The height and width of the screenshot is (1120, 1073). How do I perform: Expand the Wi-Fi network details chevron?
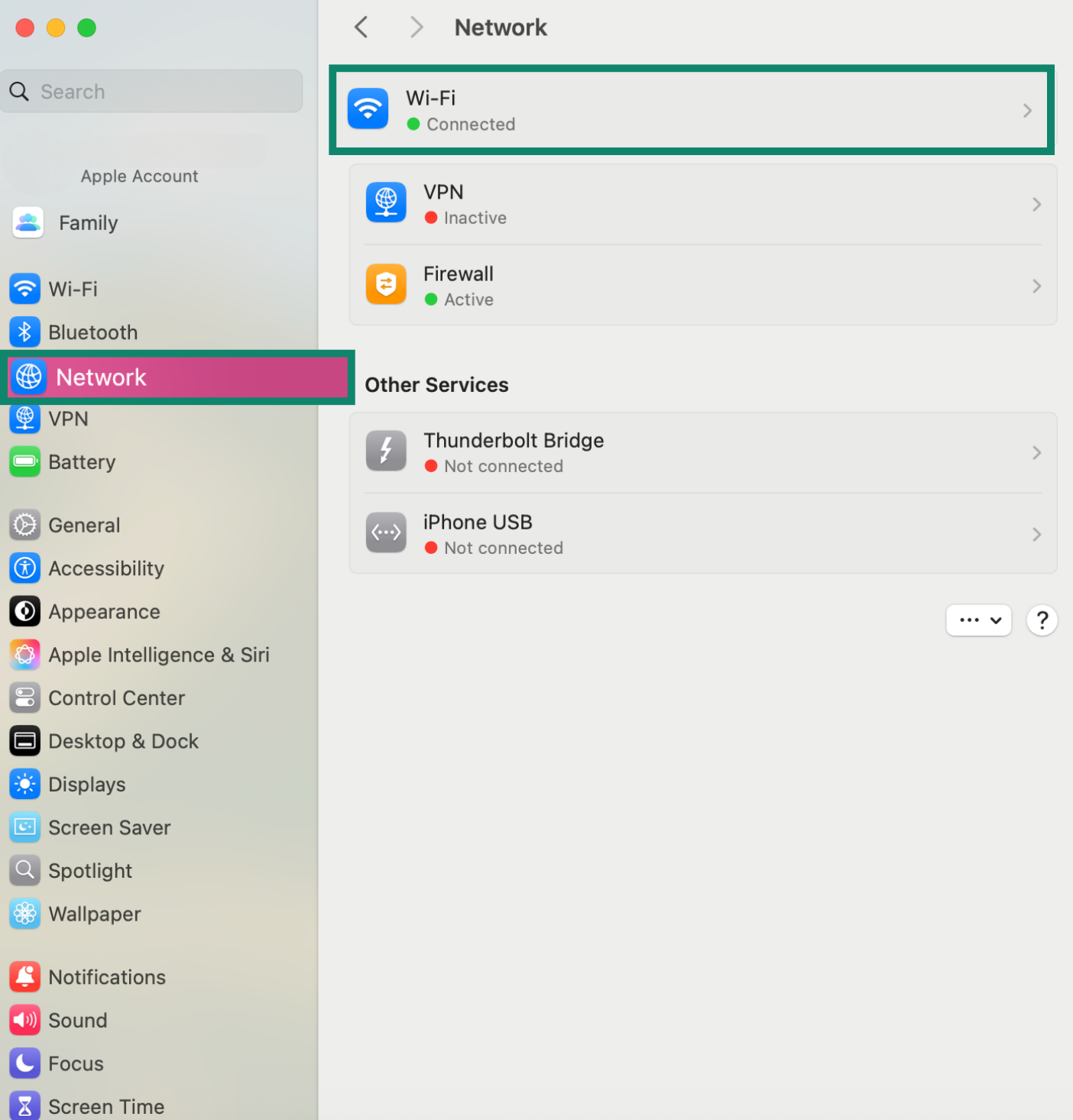(x=1027, y=110)
